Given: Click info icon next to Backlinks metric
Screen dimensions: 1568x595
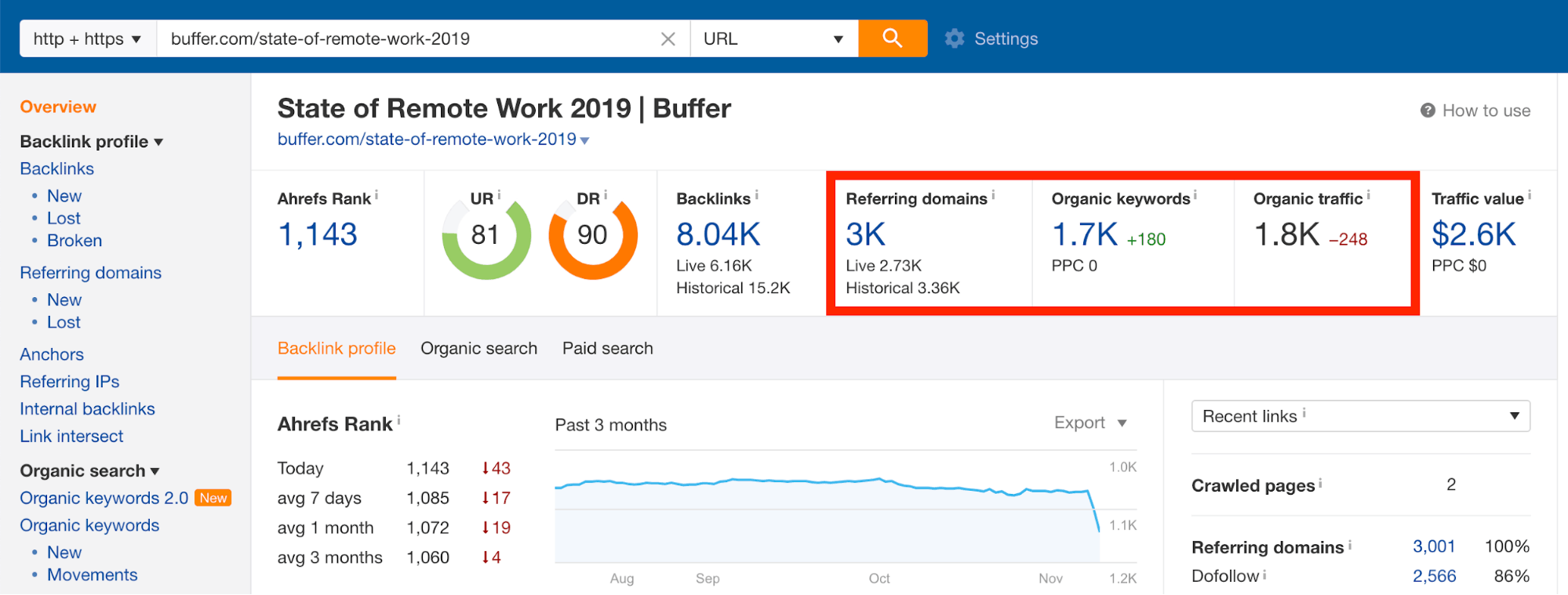Looking at the screenshot, I should click(756, 194).
